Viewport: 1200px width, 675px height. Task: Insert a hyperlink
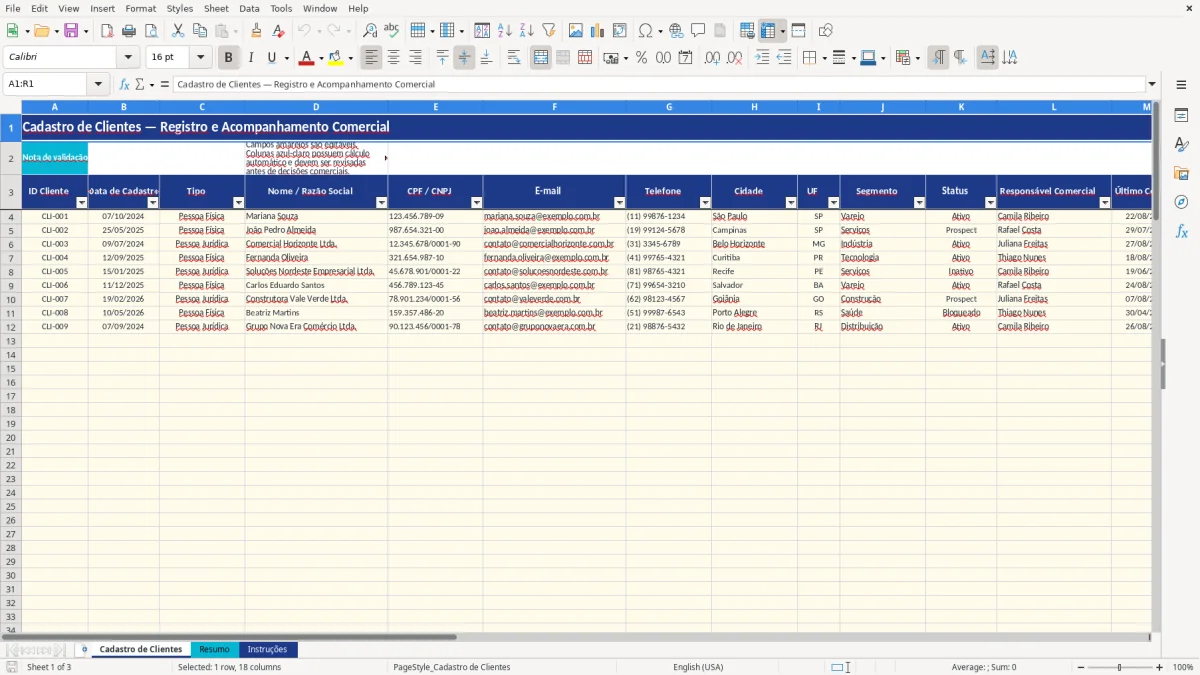click(676, 31)
